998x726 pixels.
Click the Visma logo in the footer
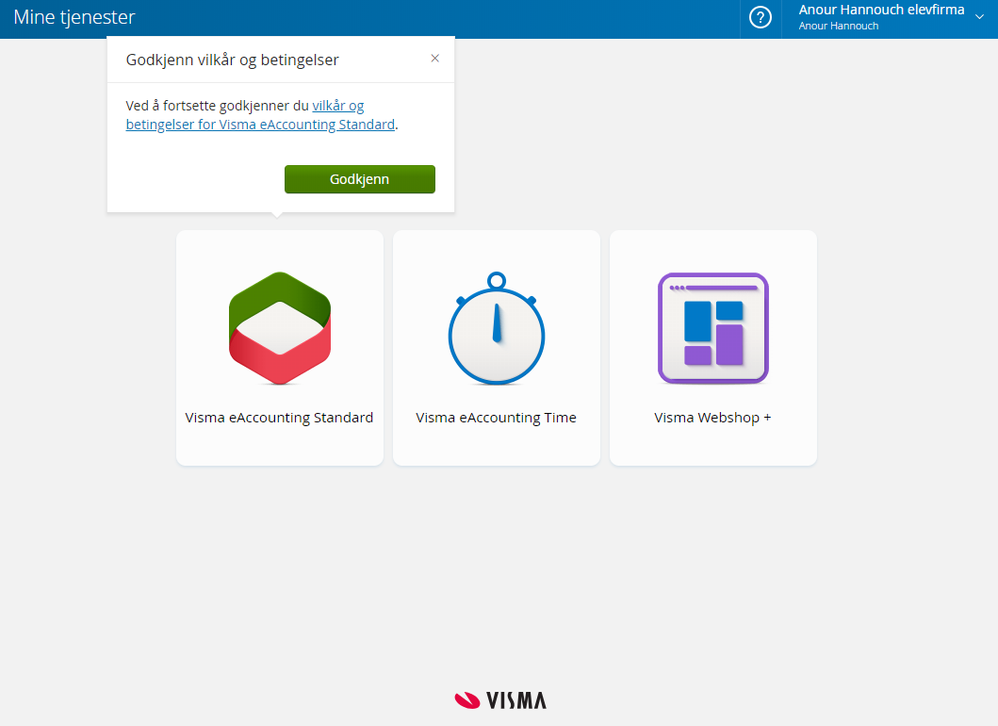point(500,700)
